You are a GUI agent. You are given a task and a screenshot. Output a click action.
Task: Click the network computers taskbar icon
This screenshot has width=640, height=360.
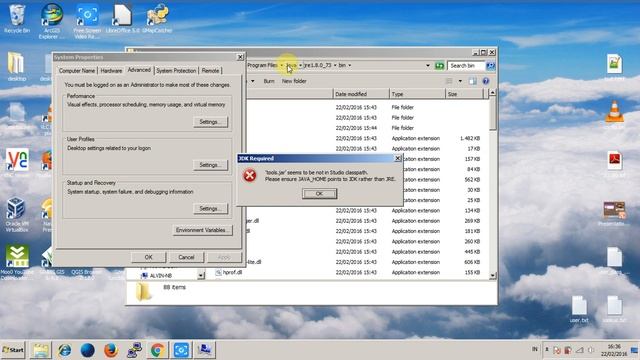(134, 350)
